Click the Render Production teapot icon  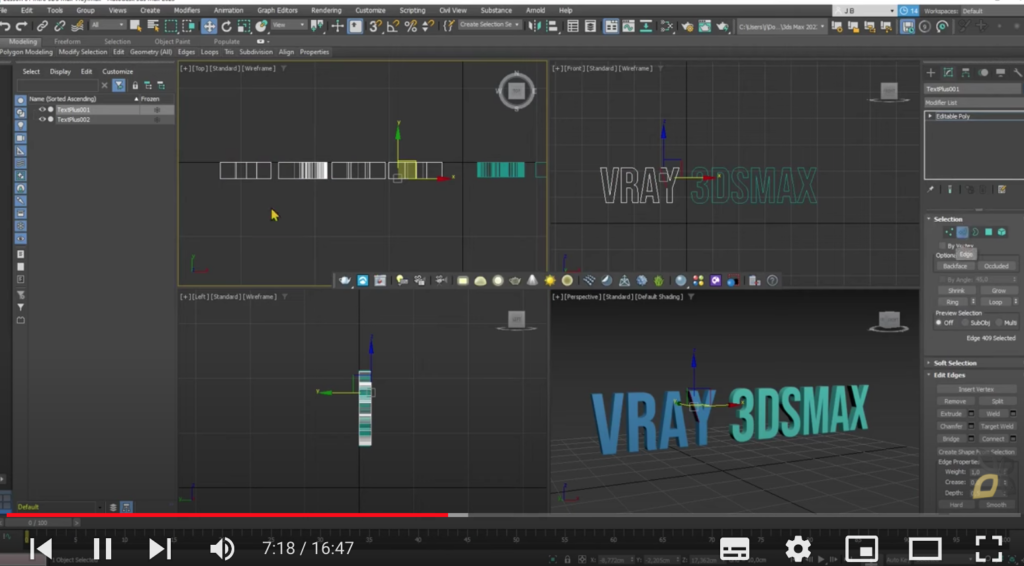coord(722,26)
